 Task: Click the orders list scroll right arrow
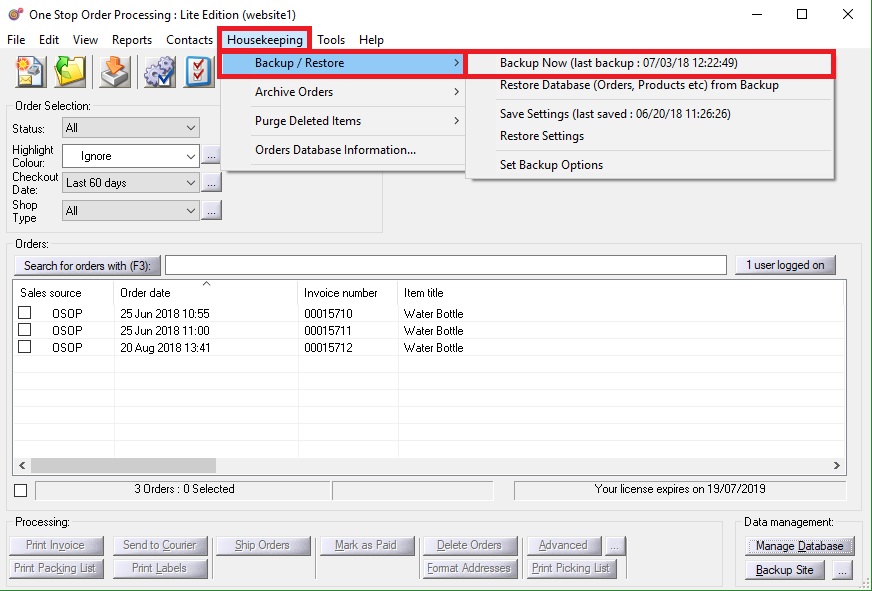click(x=837, y=465)
